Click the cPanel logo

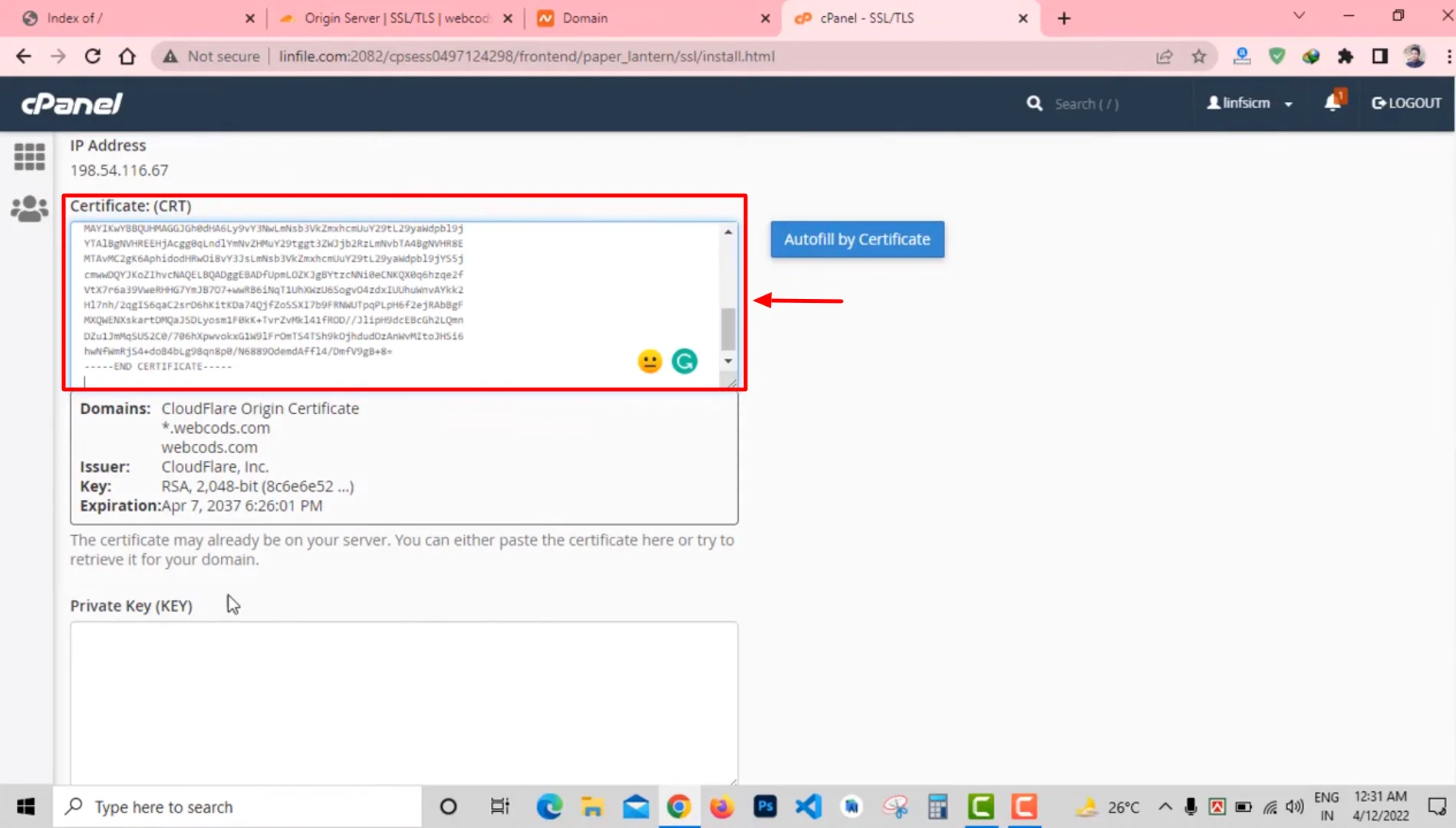click(71, 103)
